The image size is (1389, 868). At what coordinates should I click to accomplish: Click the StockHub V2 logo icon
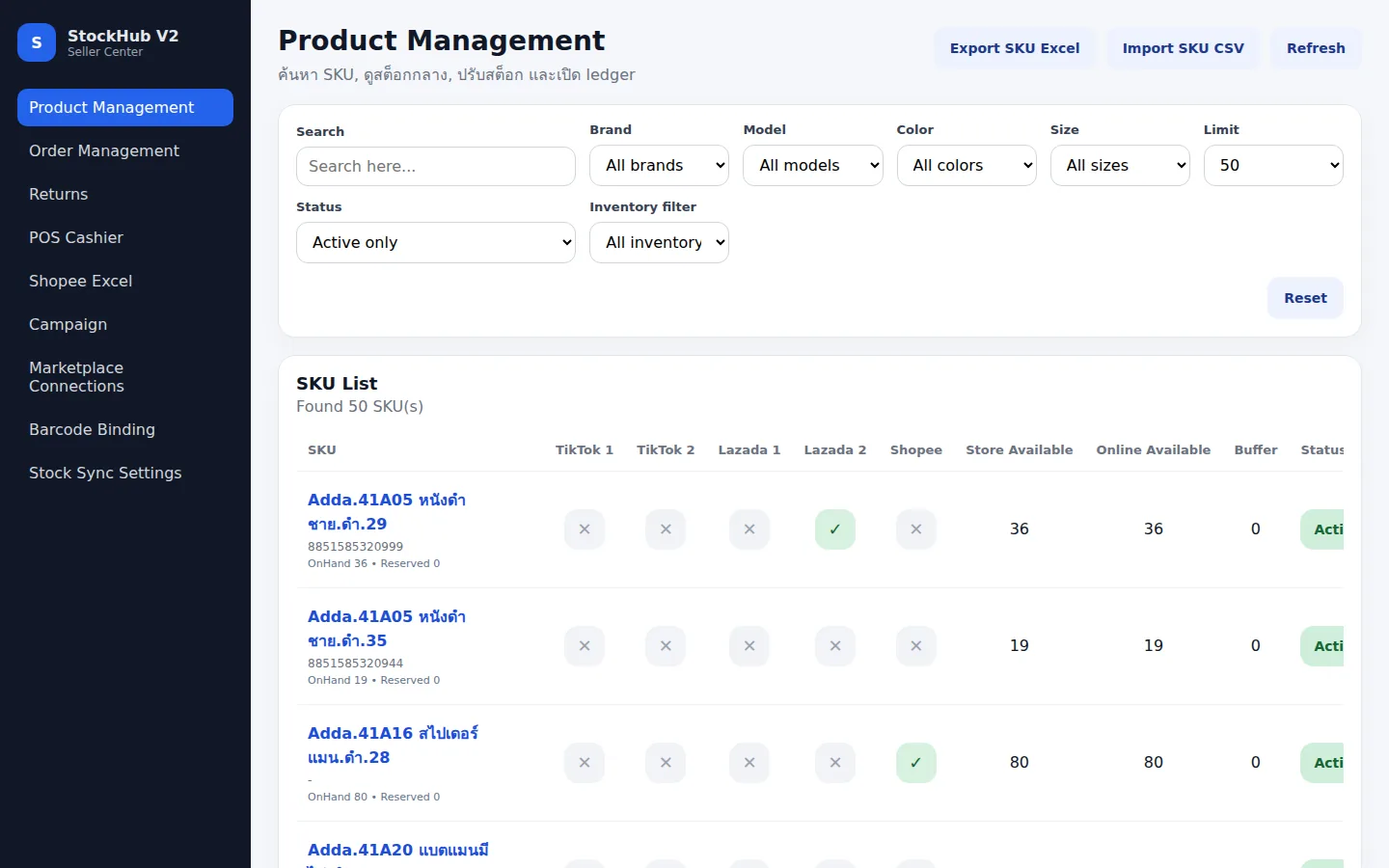(x=37, y=42)
